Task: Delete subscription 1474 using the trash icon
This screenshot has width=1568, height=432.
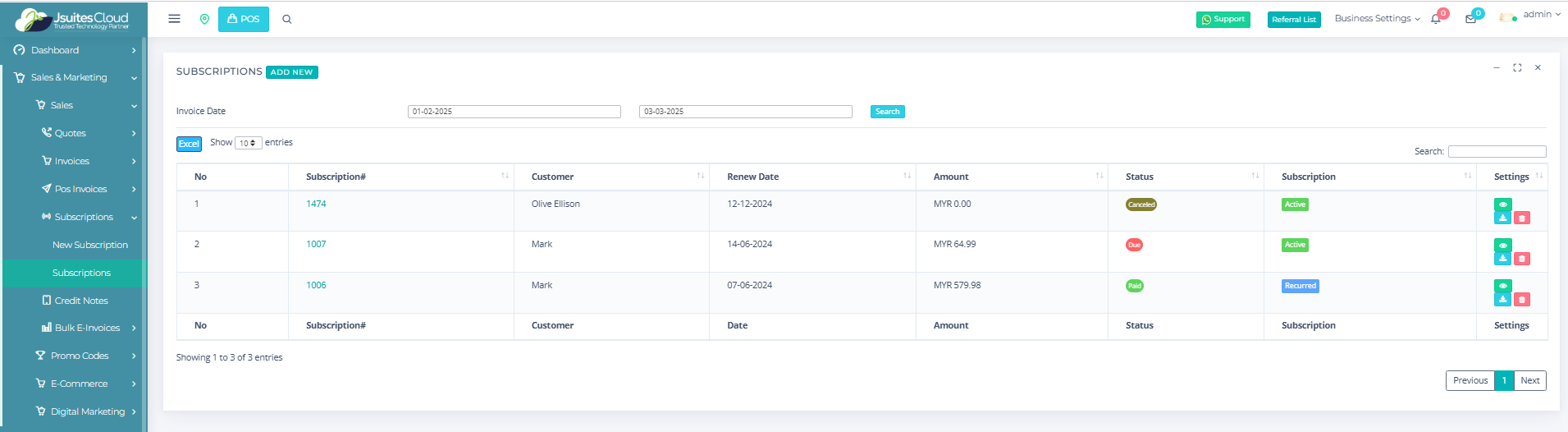Action: click(x=1521, y=218)
